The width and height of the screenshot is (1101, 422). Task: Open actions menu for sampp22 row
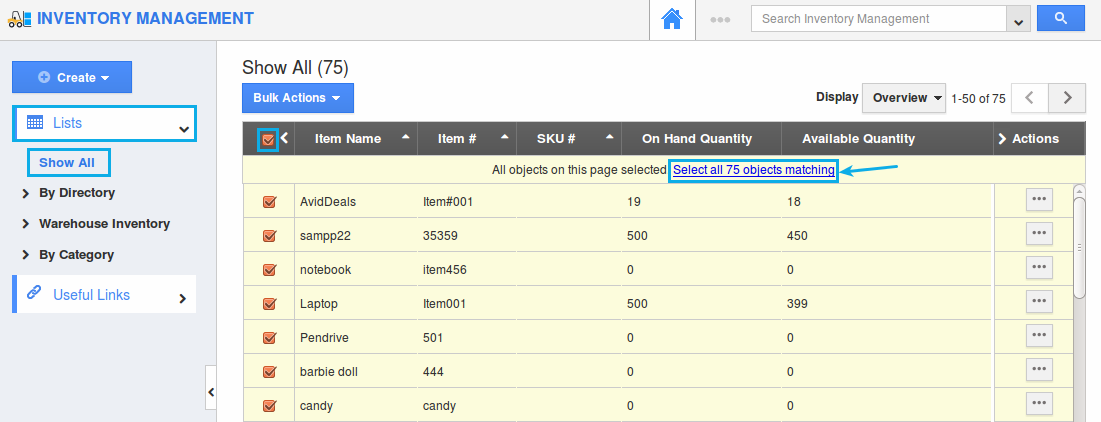1039,234
